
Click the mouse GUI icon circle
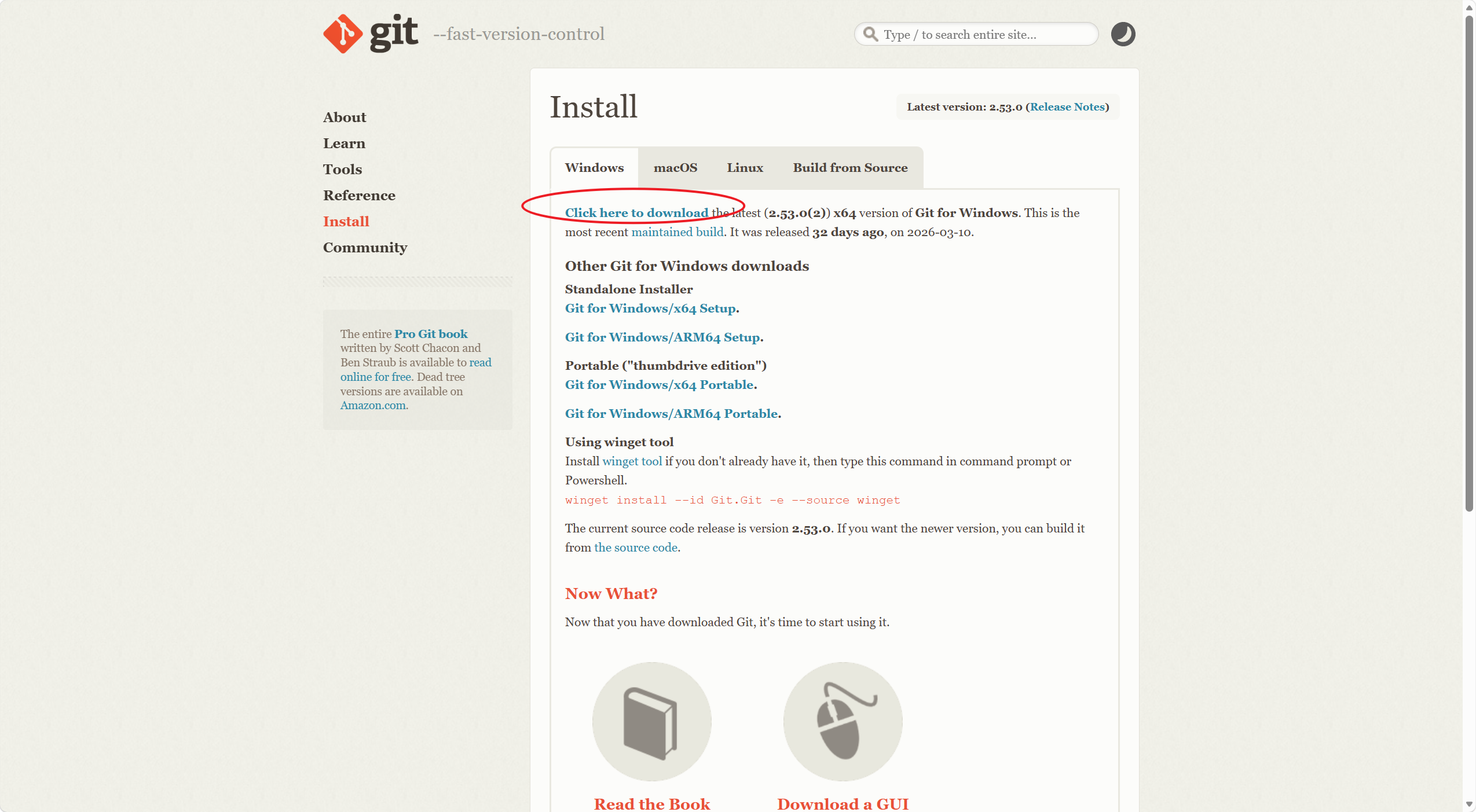coord(843,721)
